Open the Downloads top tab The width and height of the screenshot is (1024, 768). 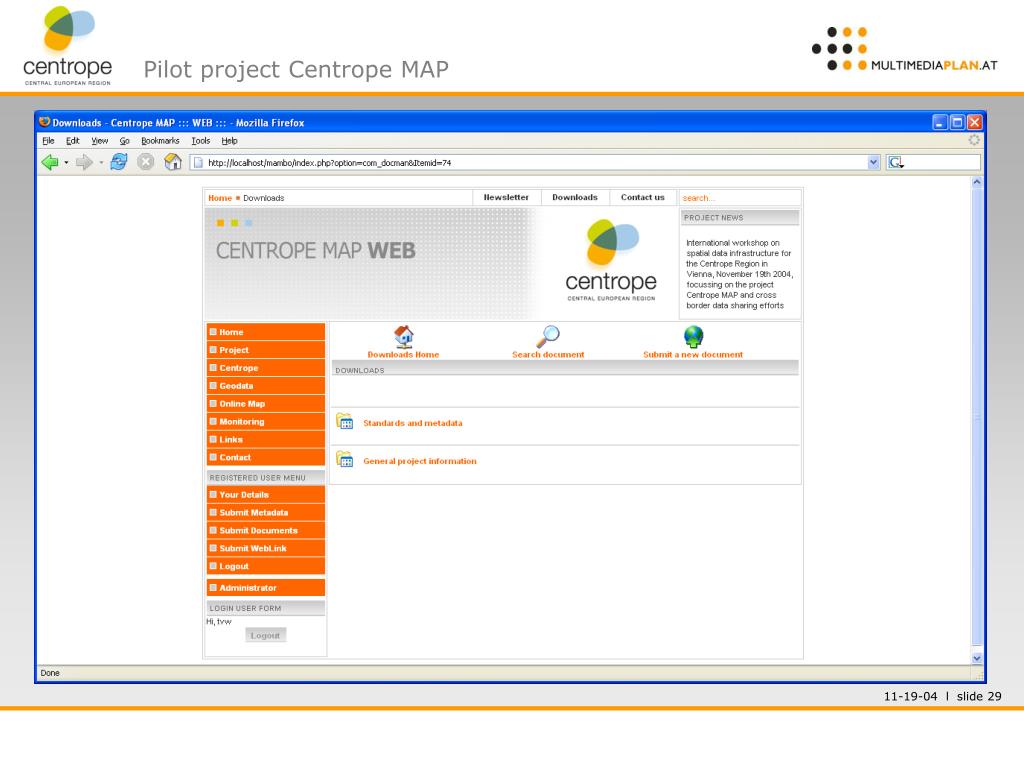[575, 197]
